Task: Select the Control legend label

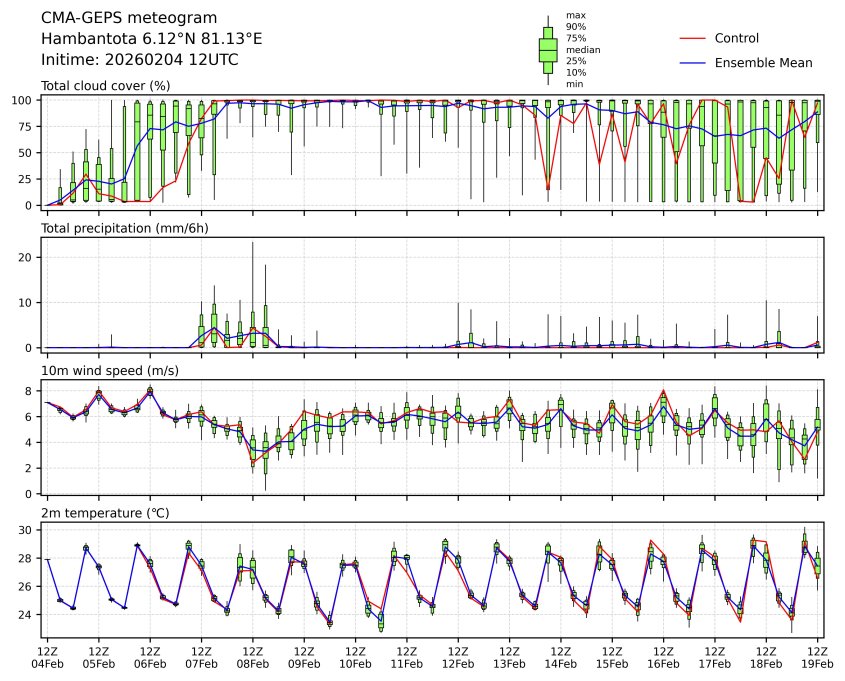Action: point(736,39)
